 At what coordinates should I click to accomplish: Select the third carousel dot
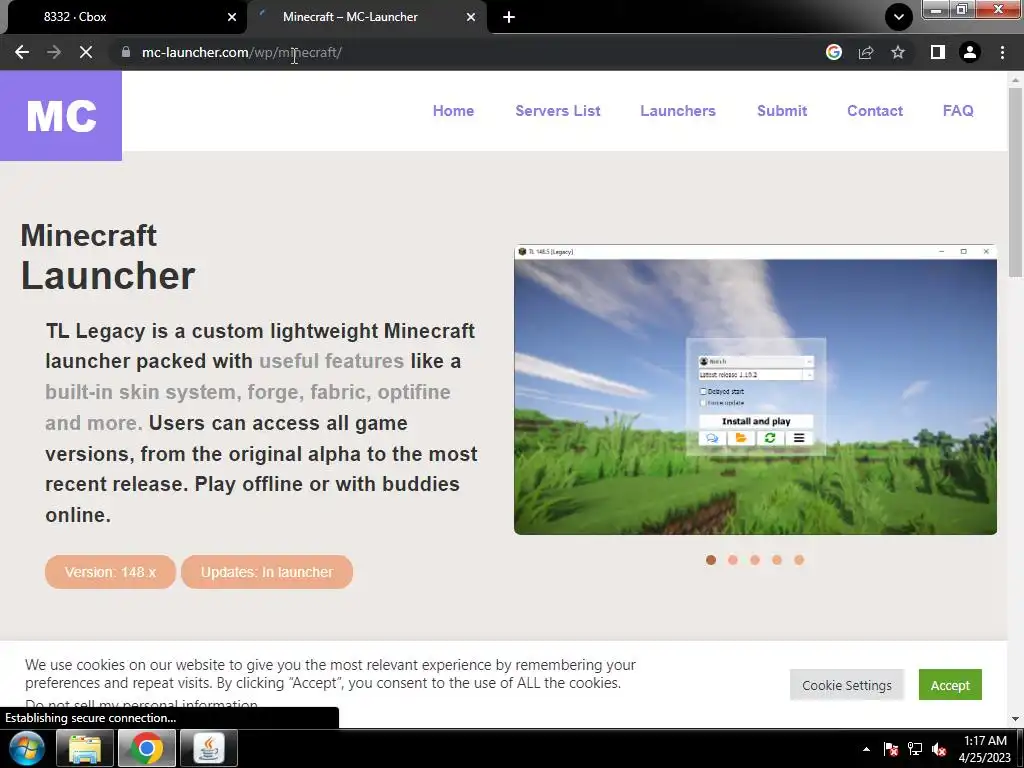(755, 560)
